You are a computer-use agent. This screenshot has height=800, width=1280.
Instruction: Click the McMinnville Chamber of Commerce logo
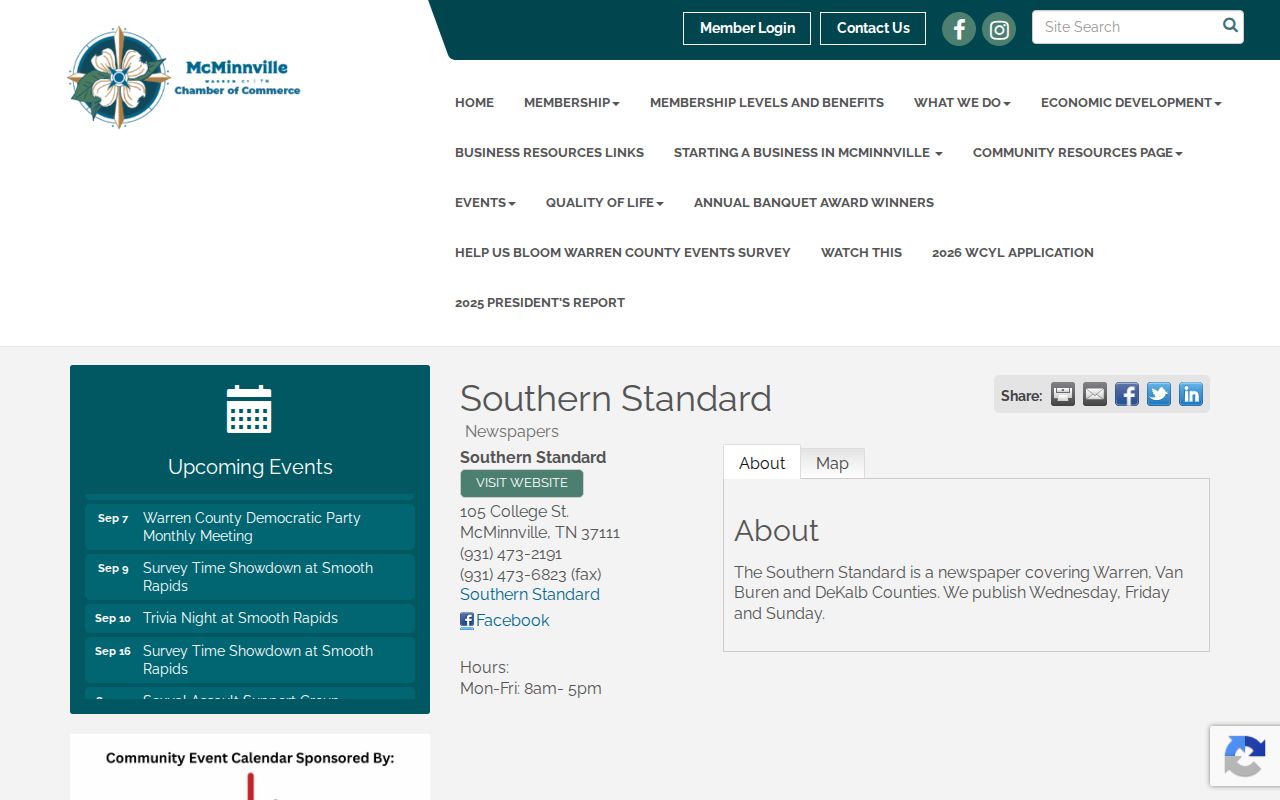184,77
